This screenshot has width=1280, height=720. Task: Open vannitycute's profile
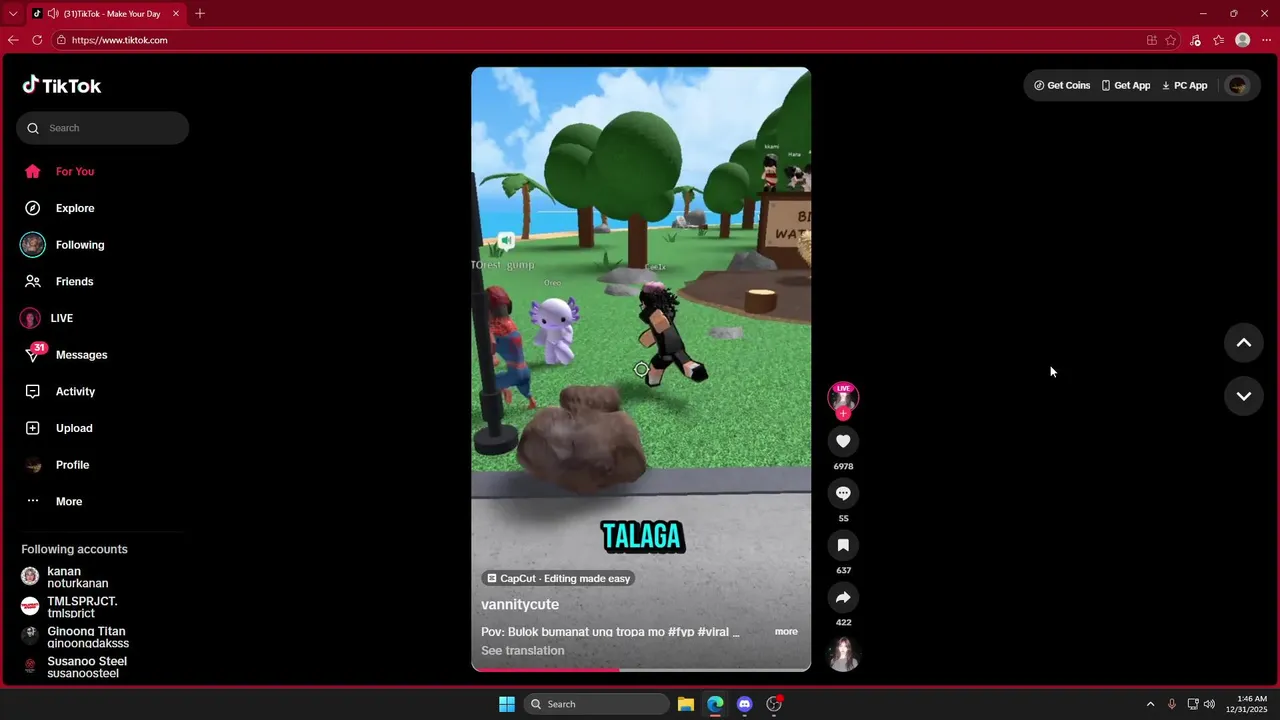520,604
